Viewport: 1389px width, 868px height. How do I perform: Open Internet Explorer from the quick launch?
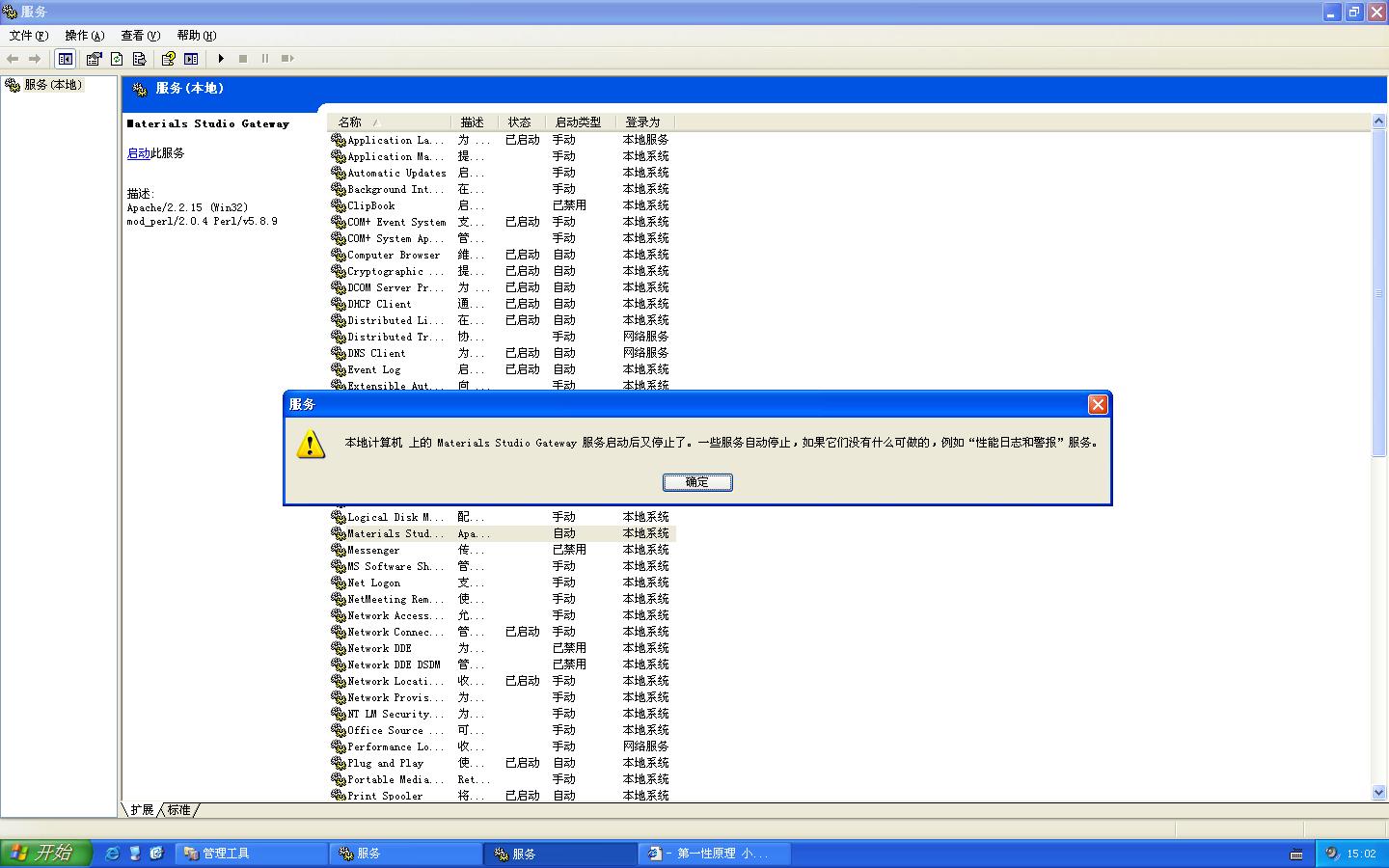coord(112,854)
